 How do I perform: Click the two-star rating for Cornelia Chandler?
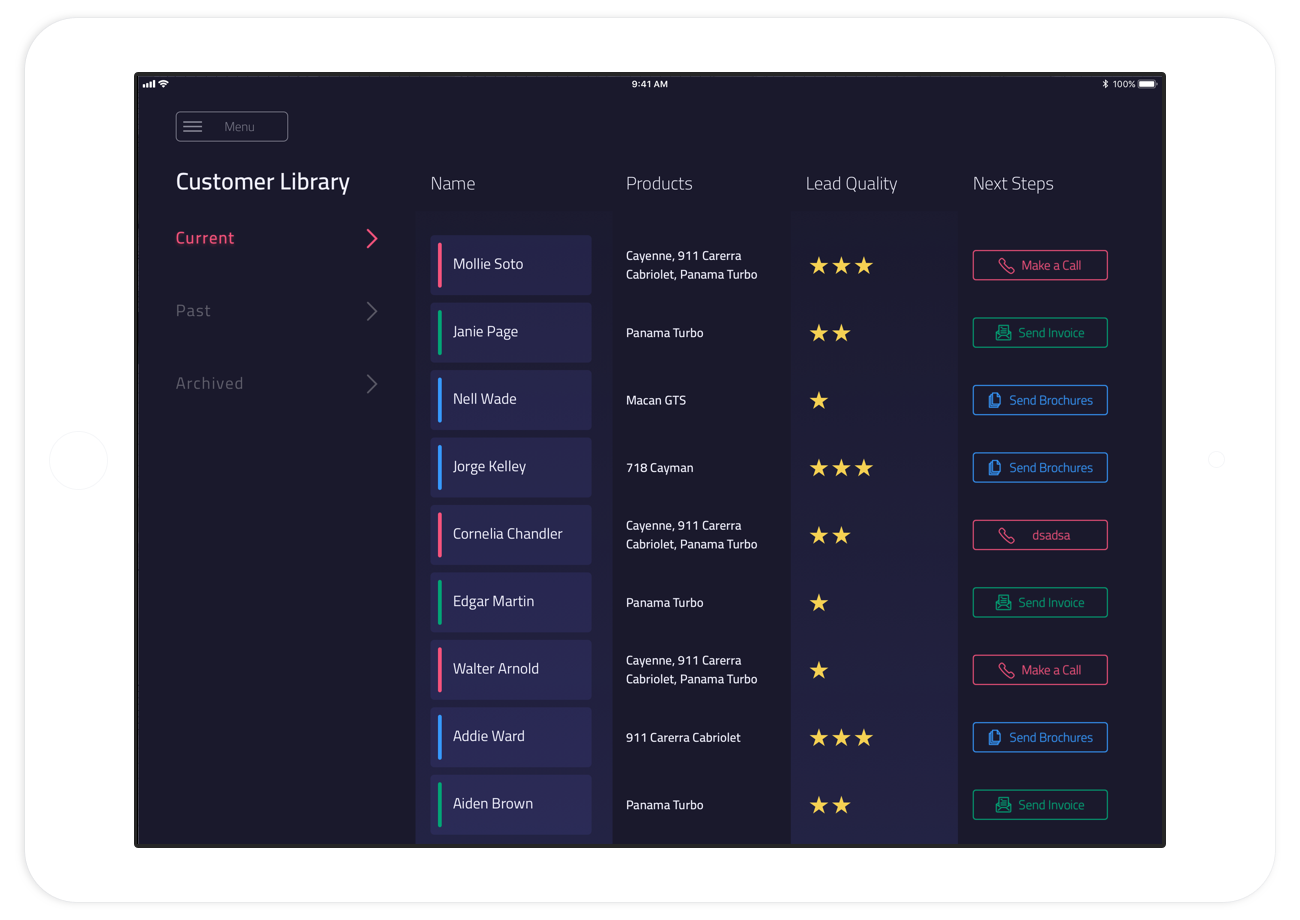[830, 535]
